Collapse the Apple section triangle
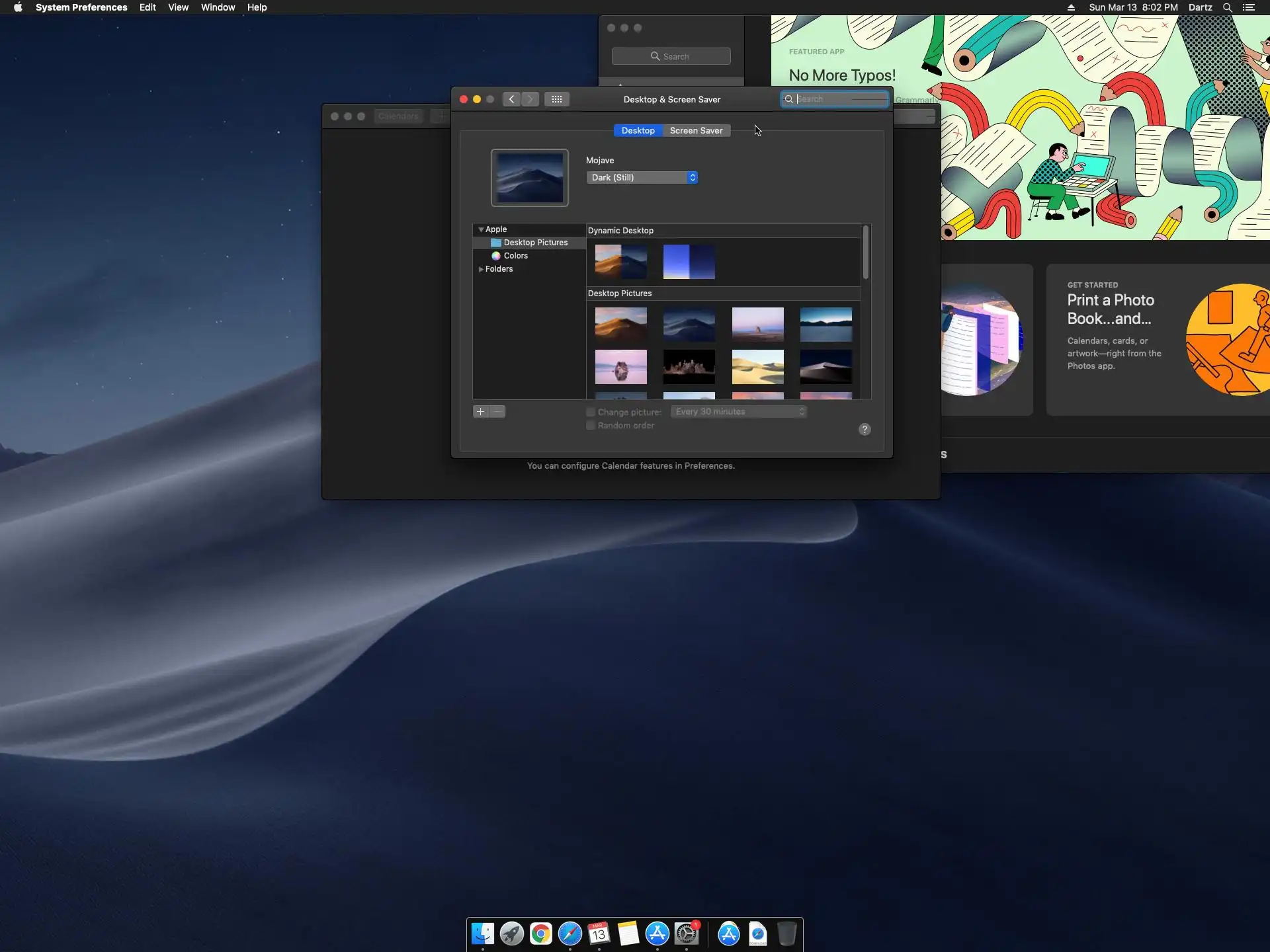1270x952 pixels. pyautogui.click(x=481, y=229)
